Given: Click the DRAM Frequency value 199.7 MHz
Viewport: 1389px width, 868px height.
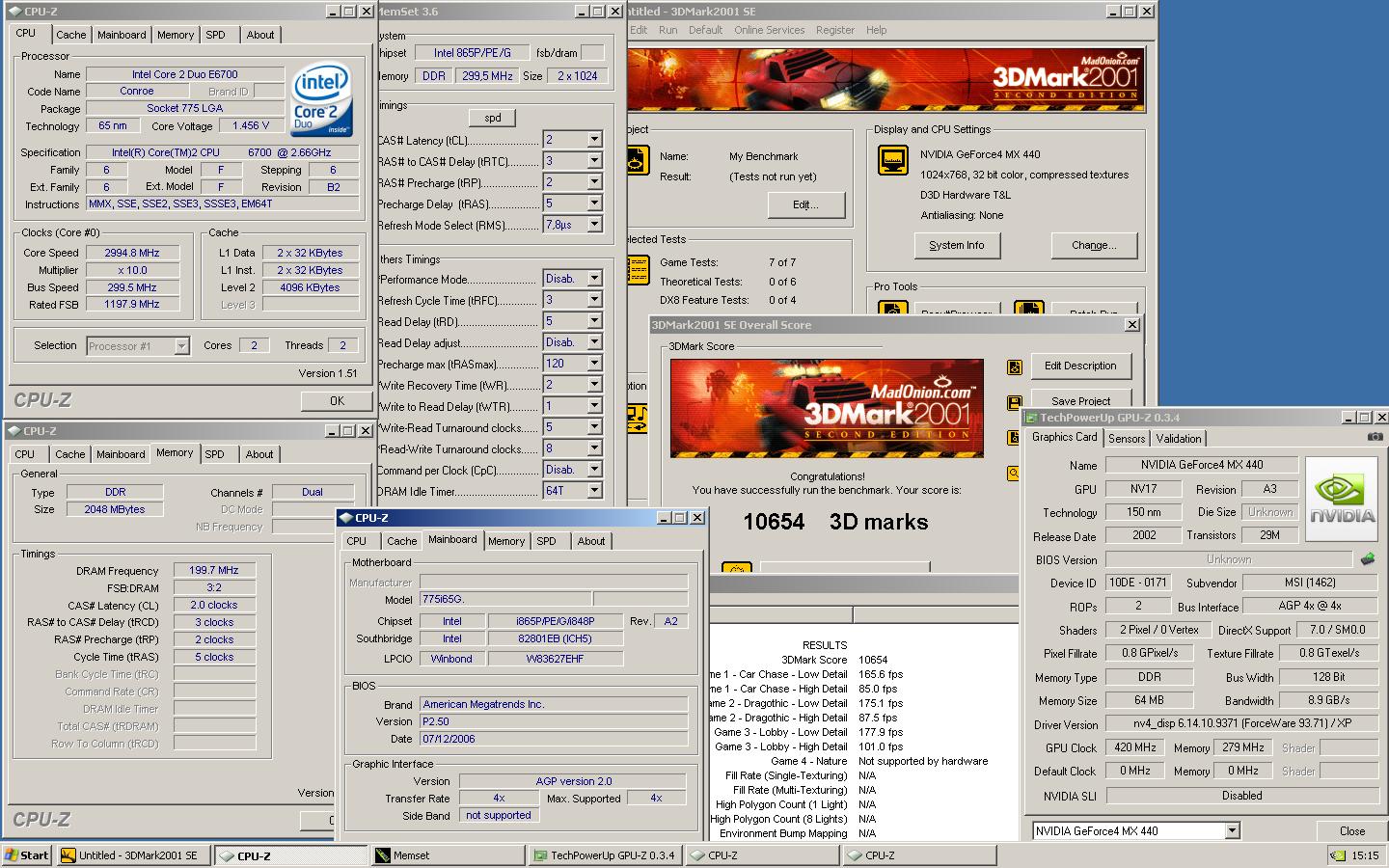Looking at the screenshot, I should pyautogui.click(x=214, y=570).
